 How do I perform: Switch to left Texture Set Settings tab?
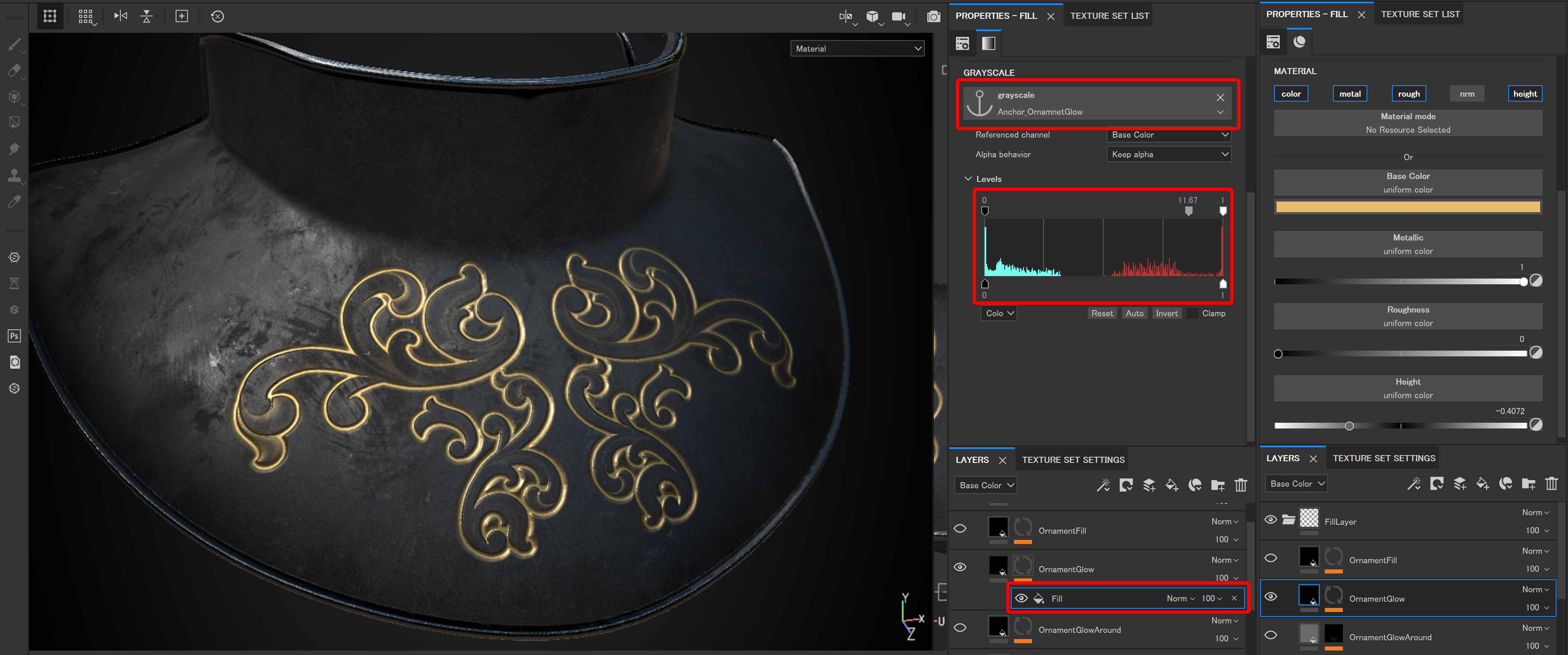(x=1073, y=460)
